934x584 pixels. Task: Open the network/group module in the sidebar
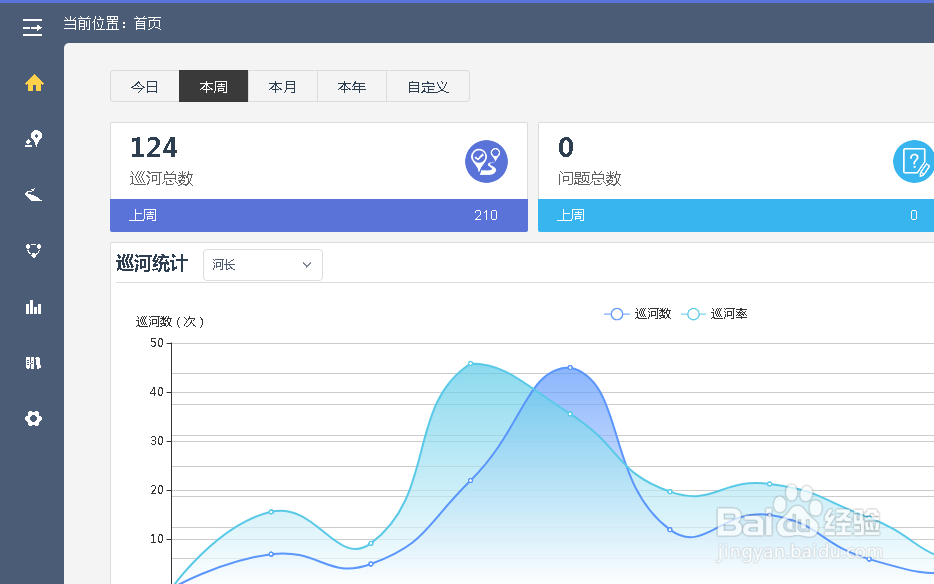click(32, 251)
